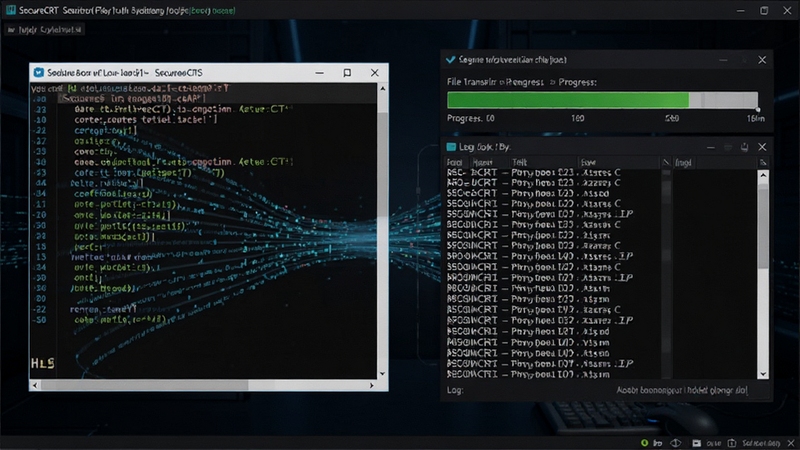The width and height of the screenshot is (800, 450).
Task: Click the Log list scrollbar down arrow
Action: (763, 374)
